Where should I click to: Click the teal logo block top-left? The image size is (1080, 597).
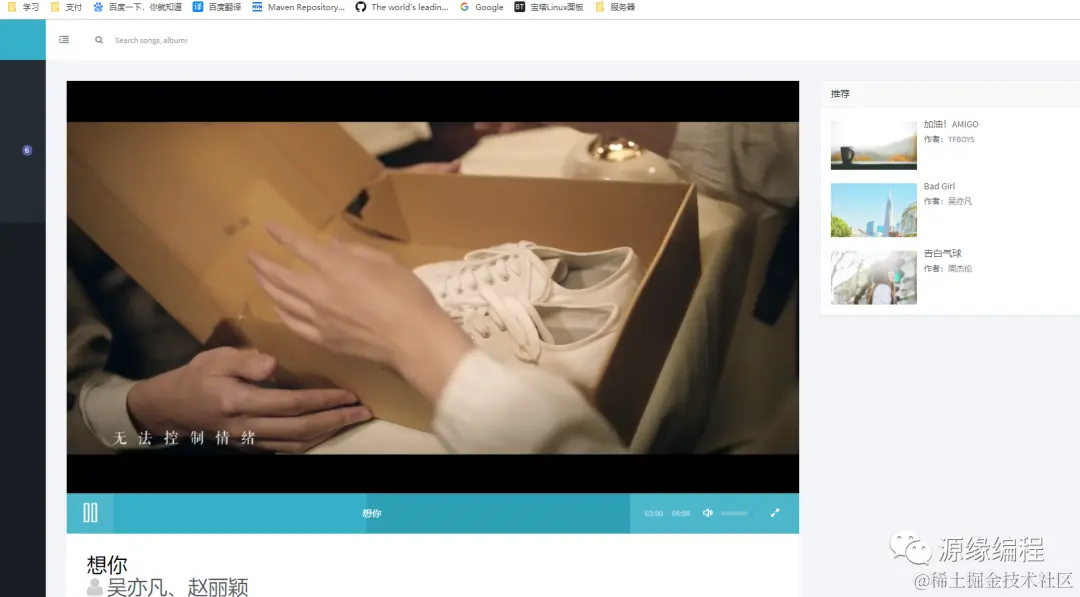[x=23, y=40]
